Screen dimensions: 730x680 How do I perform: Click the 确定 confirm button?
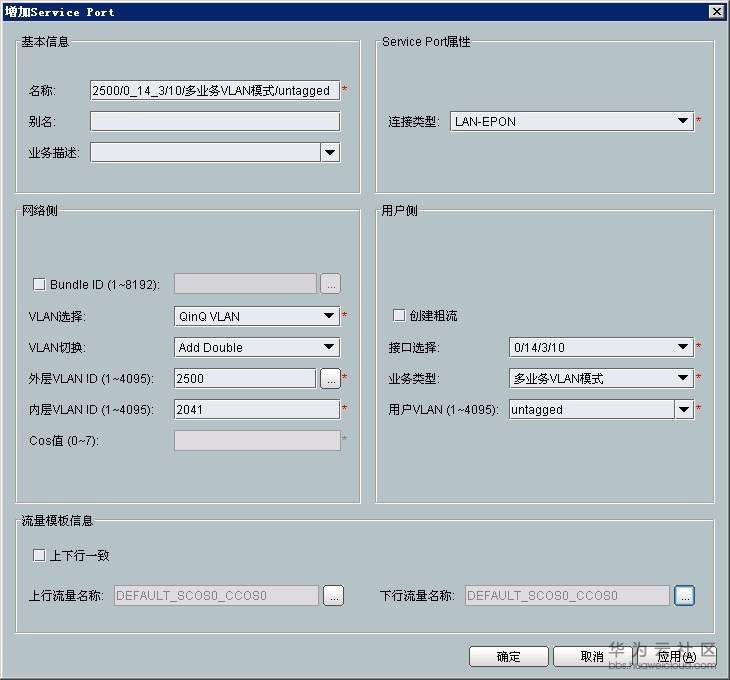pyautogui.click(x=508, y=657)
